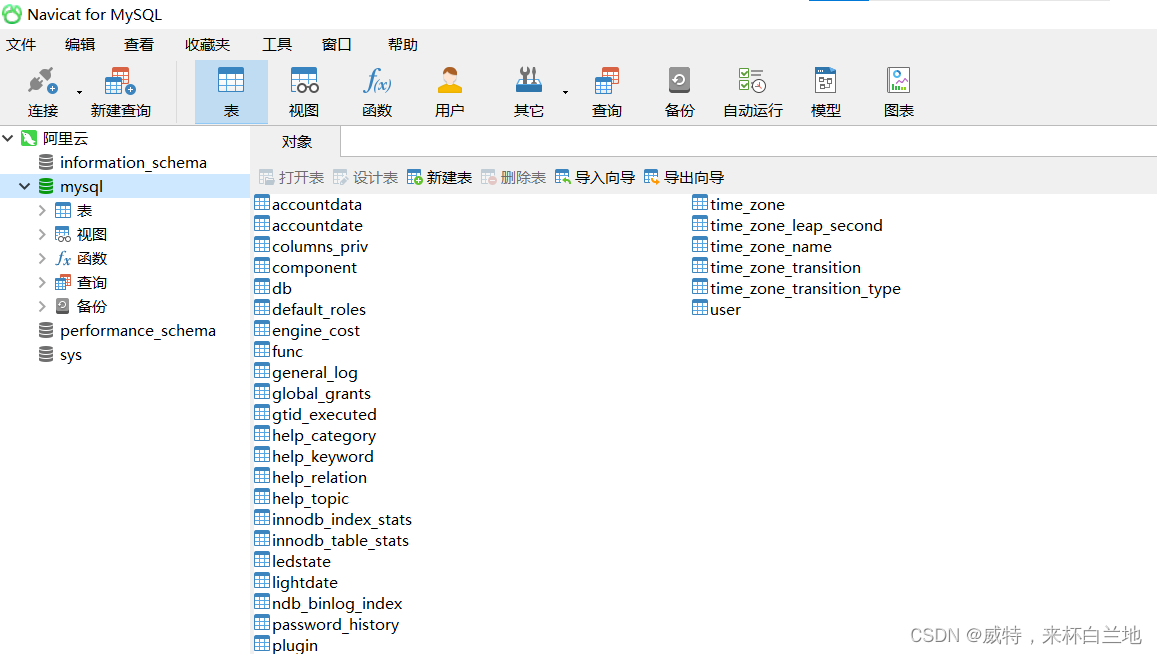
Task: Click the 打开表 button
Action: pos(291,177)
